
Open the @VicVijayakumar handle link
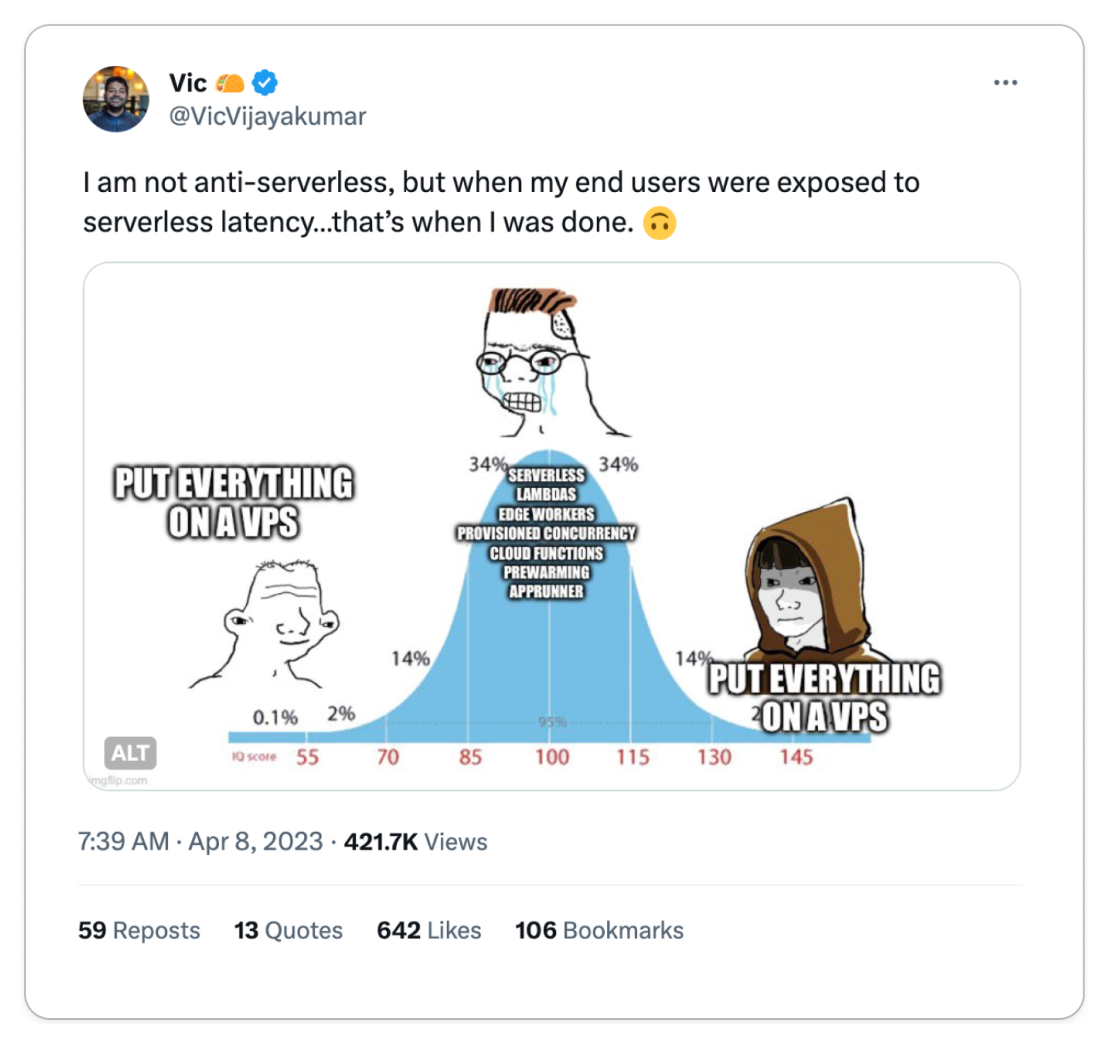pyautogui.click(x=267, y=117)
